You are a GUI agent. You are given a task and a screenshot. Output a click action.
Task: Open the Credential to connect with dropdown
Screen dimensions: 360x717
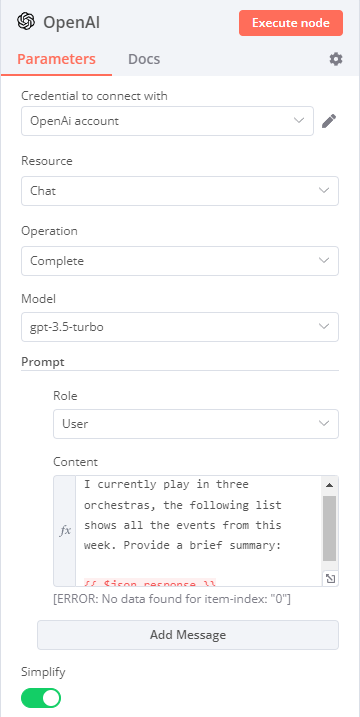pyautogui.click(x=167, y=121)
